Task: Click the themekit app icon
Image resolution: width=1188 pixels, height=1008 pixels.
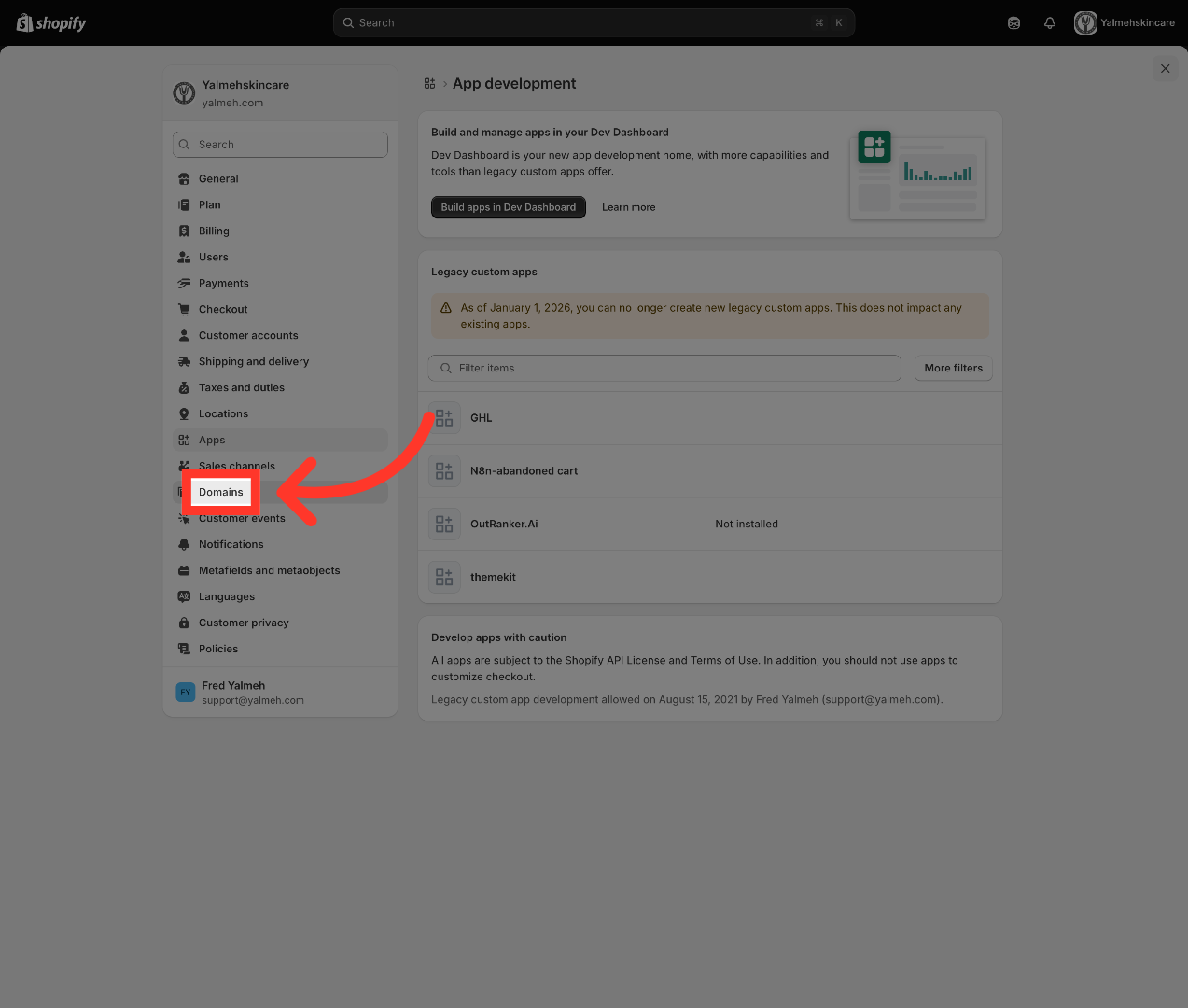Action: 444,577
